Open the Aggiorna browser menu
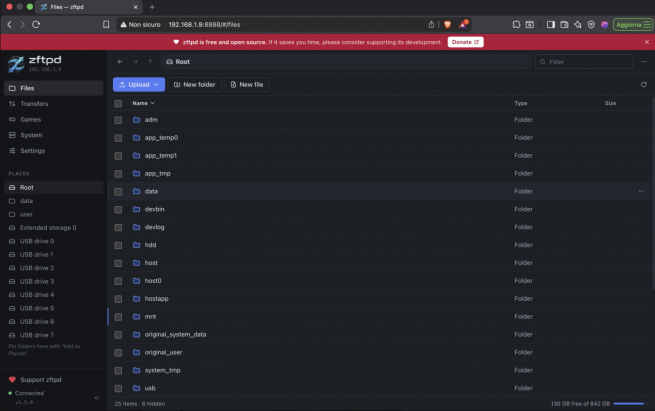 click(x=632, y=25)
